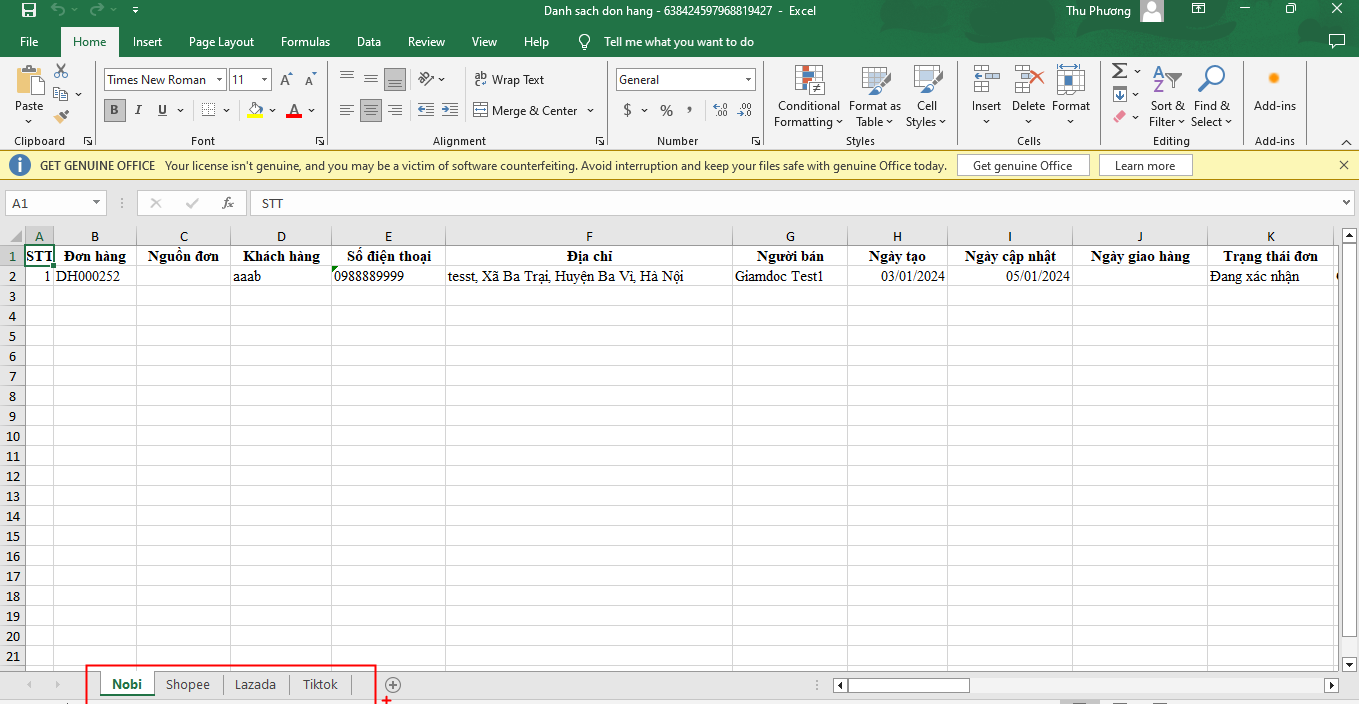Click the Merge & Center icon

pyautogui.click(x=481, y=111)
